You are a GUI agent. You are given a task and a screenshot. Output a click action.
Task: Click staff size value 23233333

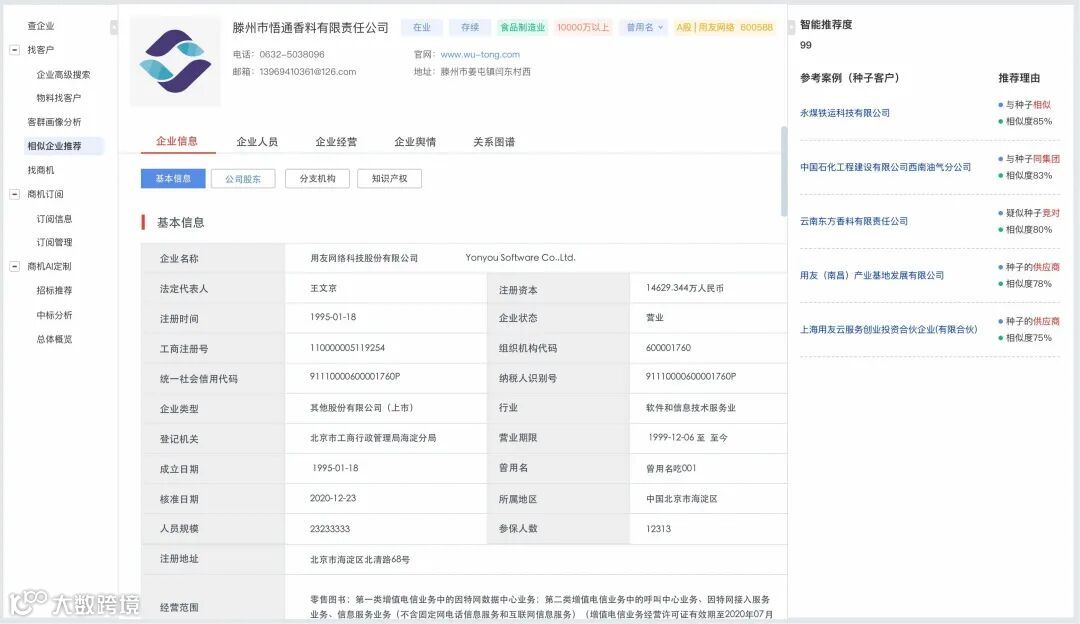[330, 529]
